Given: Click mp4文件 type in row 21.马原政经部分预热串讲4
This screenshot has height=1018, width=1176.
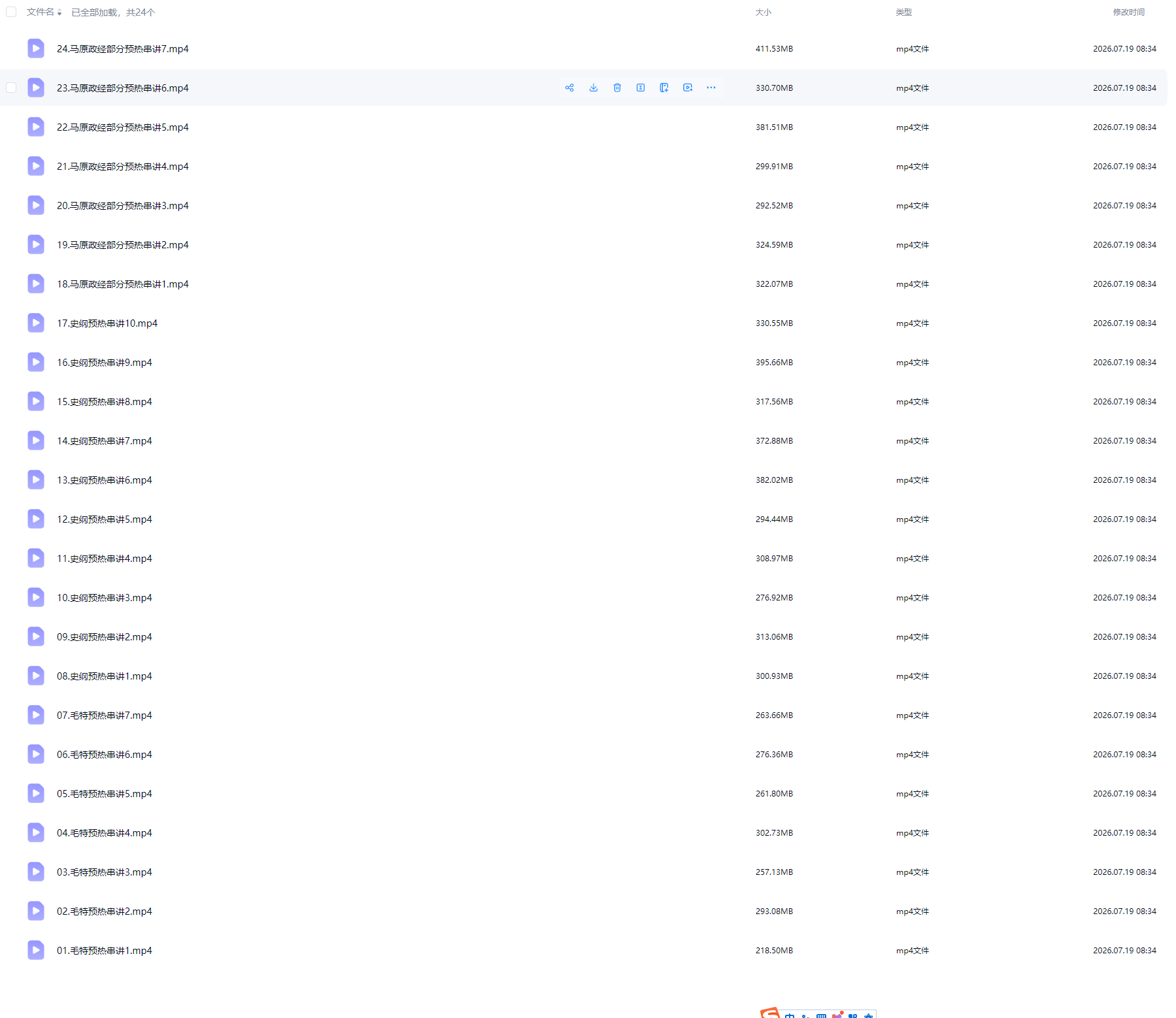Looking at the screenshot, I should (913, 167).
